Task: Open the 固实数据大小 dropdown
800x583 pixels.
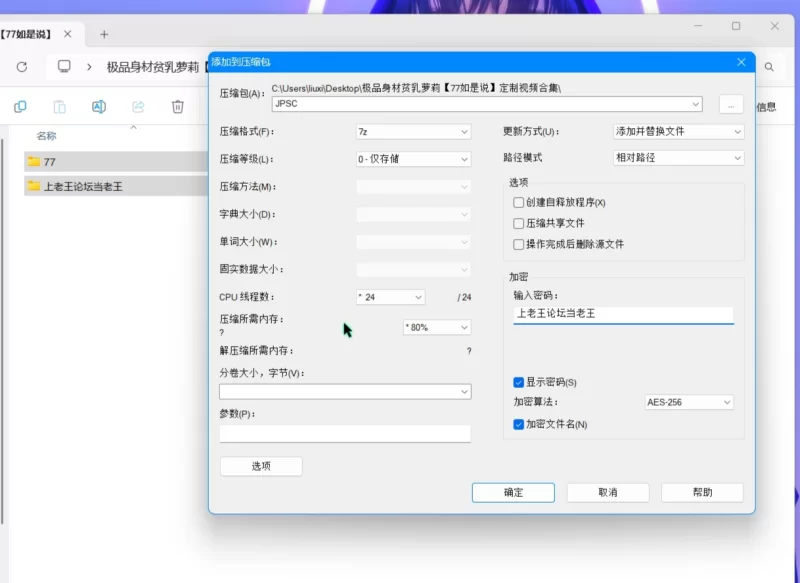Action: 413,269
